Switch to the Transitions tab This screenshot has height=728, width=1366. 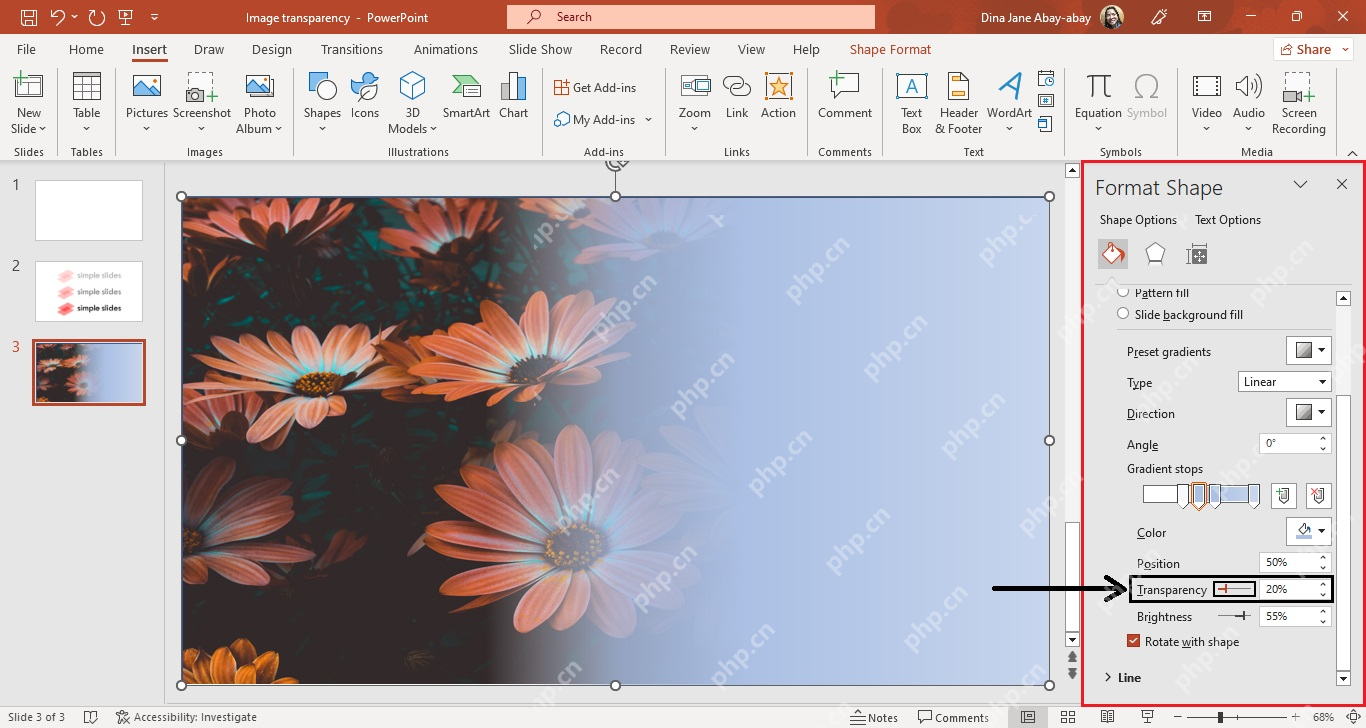pyautogui.click(x=352, y=49)
